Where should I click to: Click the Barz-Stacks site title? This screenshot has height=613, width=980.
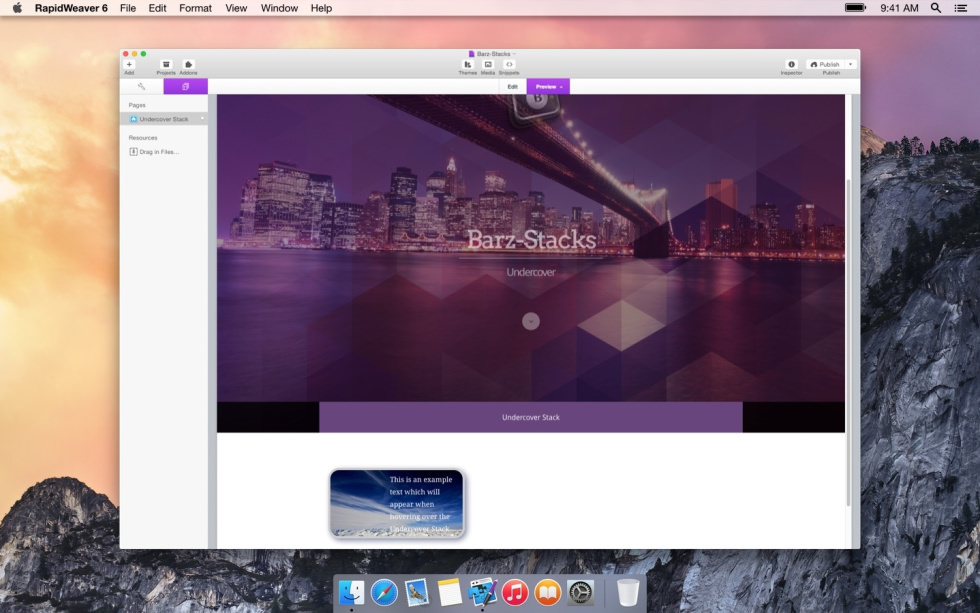tap(531, 240)
